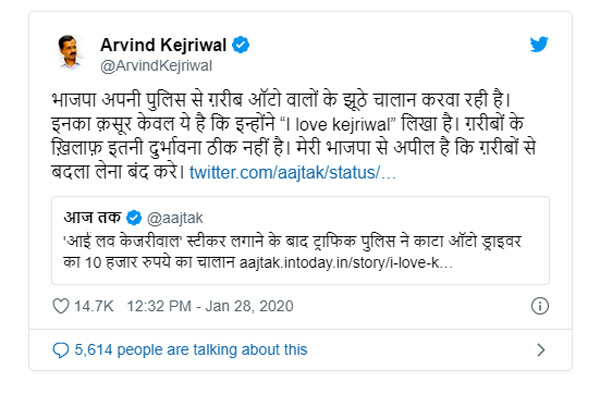Open the aajtak.intoday.in story link
Image resolution: width=600 pixels, height=394 pixels.
coord(346,263)
